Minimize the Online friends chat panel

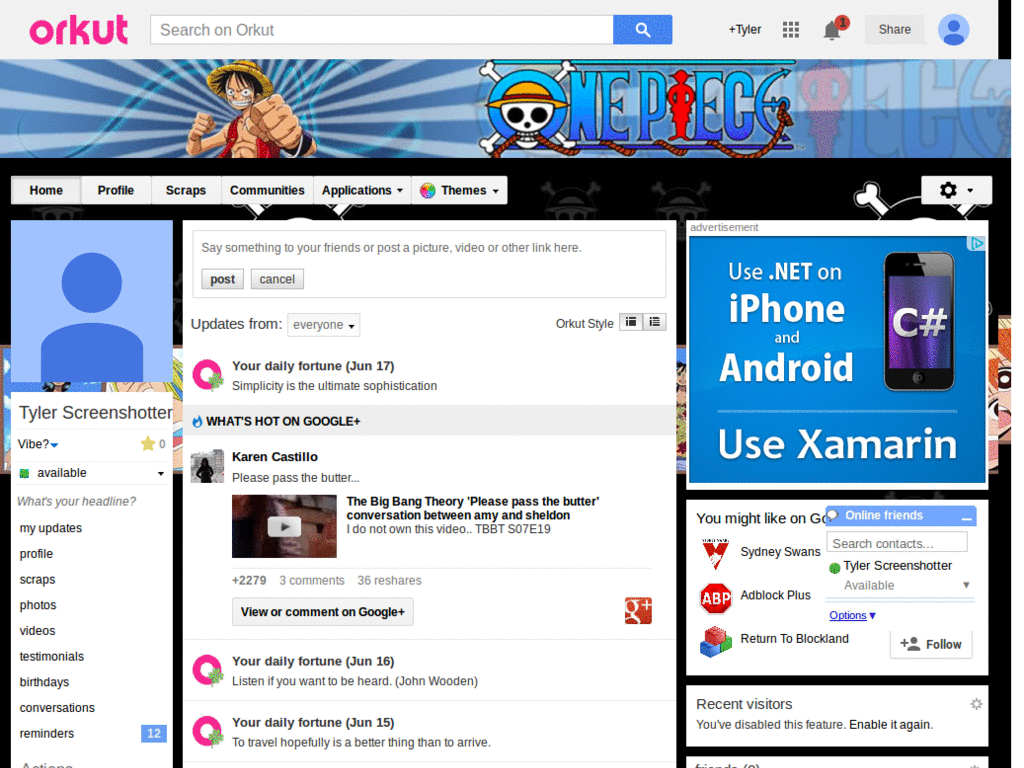coord(967,517)
